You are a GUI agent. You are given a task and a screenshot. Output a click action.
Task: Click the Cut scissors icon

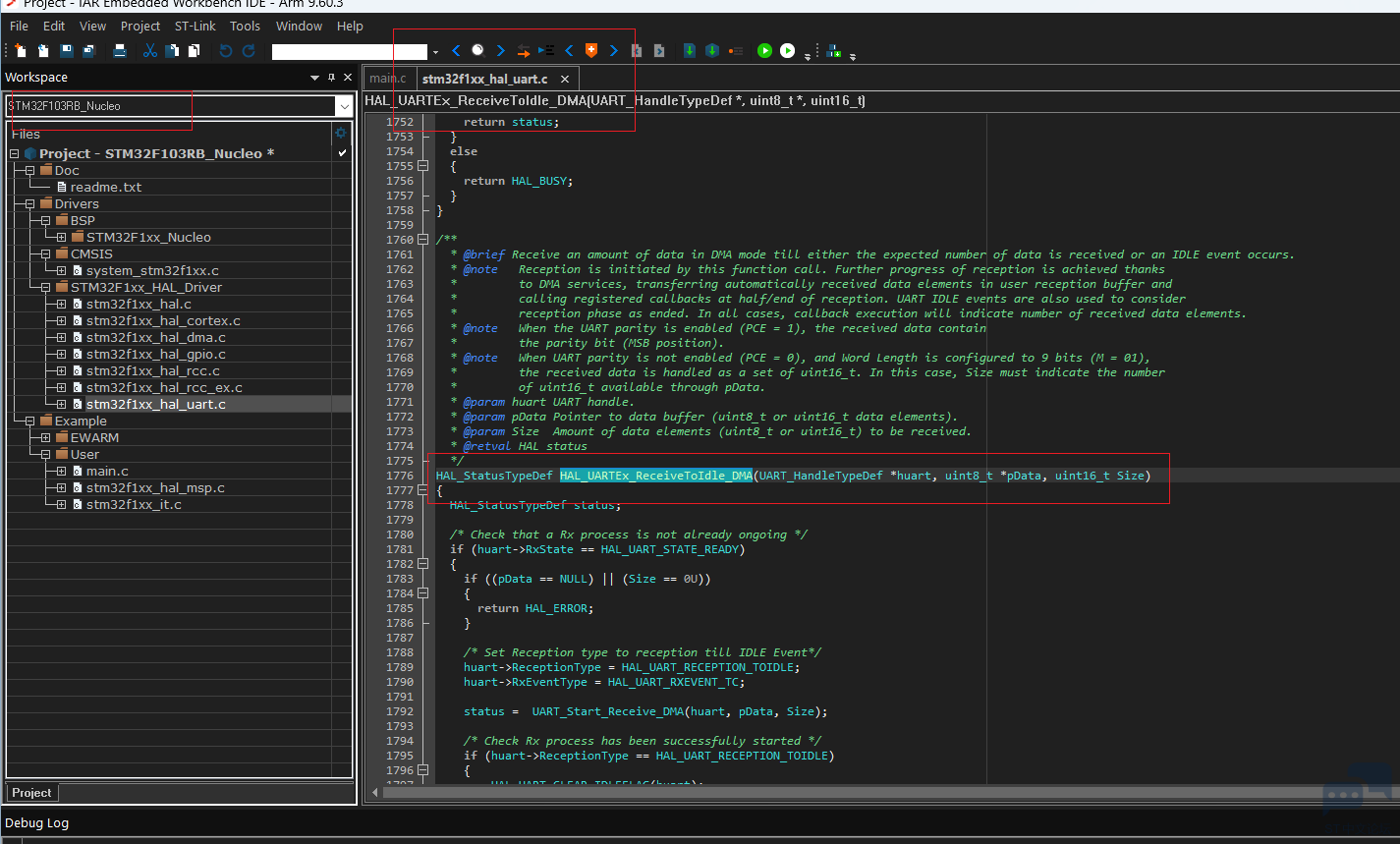tap(150, 51)
